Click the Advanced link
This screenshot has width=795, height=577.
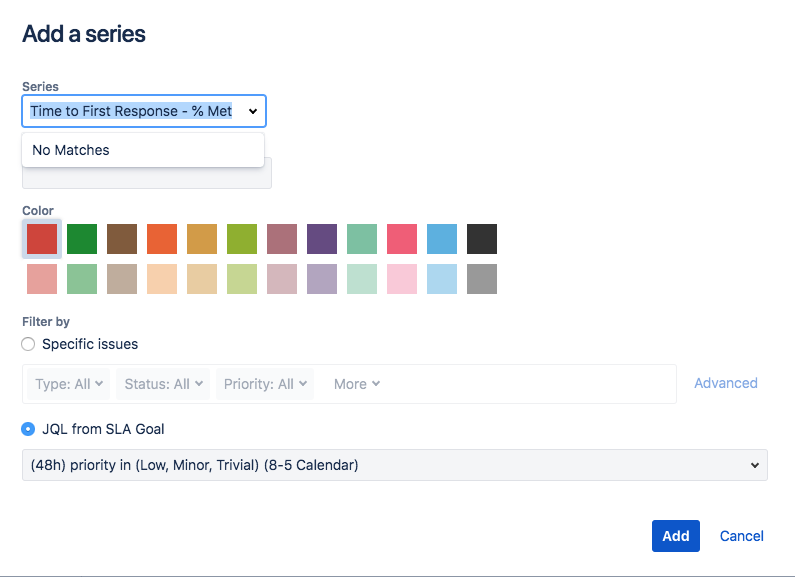[x=726, y=383]
